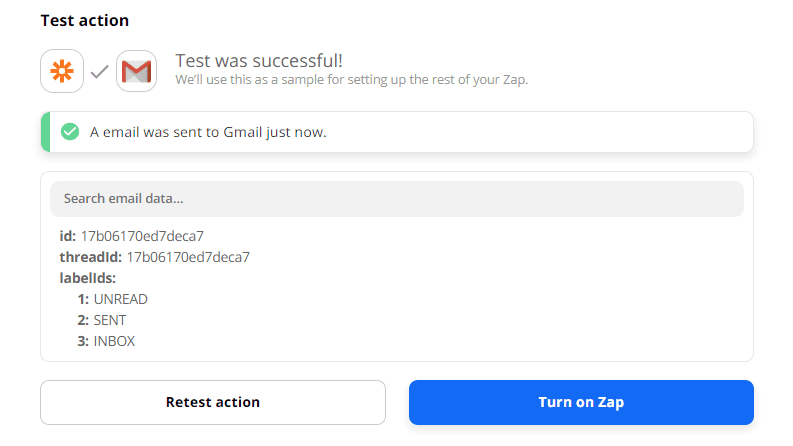The width and height of the screenshot is (793, 446).
Task: Click the sample setup description text
Action: click(x=351, y=79)
